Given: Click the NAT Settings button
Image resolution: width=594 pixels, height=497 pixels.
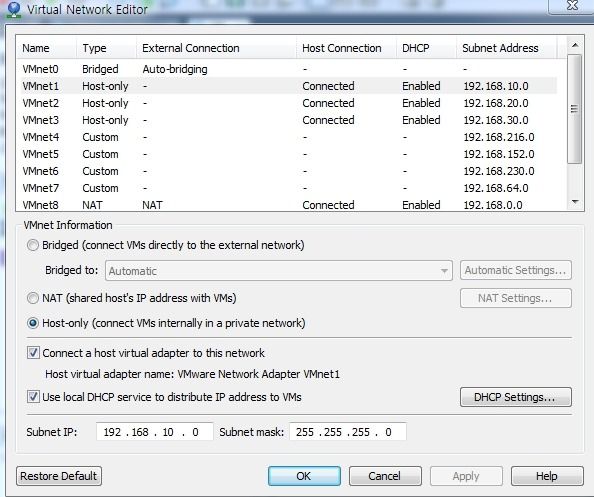Looking at the screenshot, I should [516, 298].
